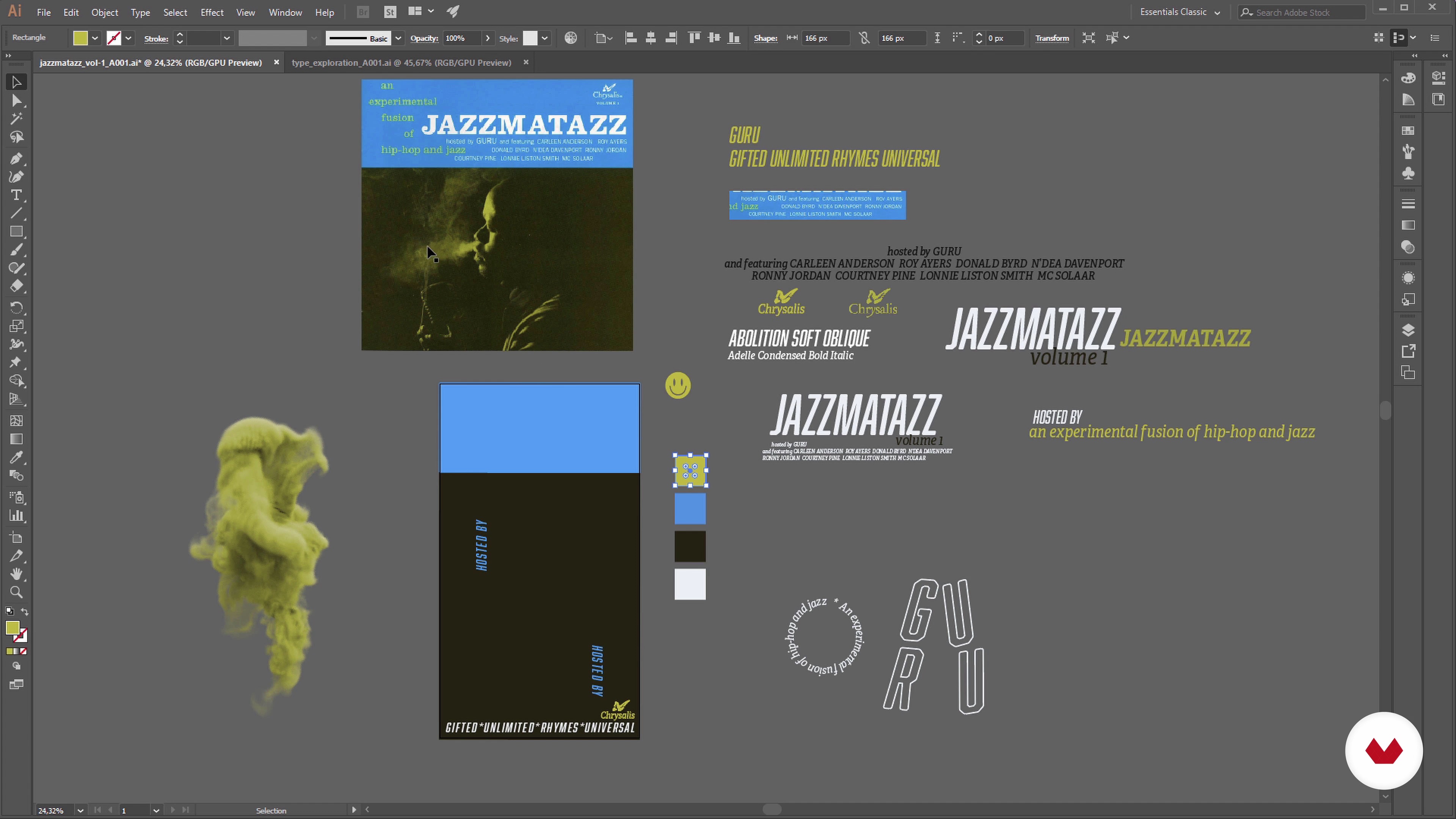Select the Gradient tool in toolbar
The image size is (1456, 819).
16,439
